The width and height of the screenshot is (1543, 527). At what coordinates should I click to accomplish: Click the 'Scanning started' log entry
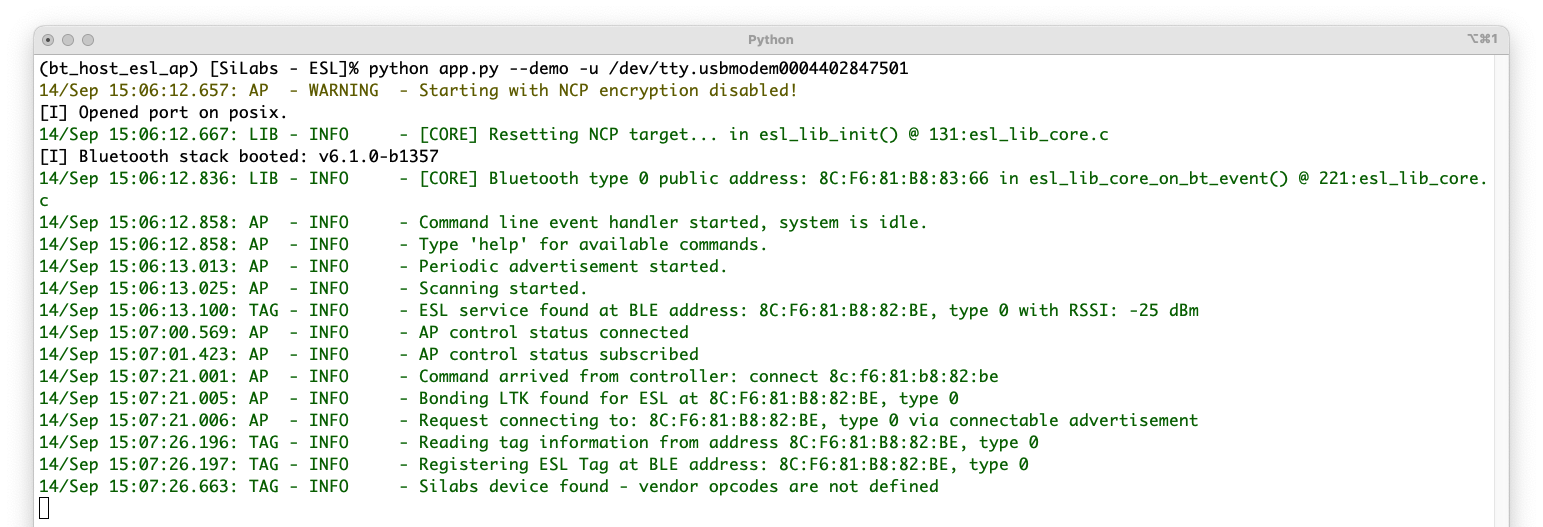(503, 289)
